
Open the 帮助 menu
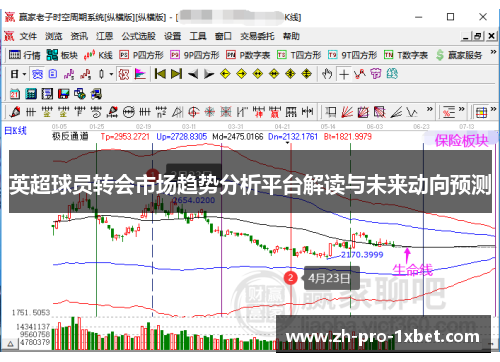[x=291, y=36]
